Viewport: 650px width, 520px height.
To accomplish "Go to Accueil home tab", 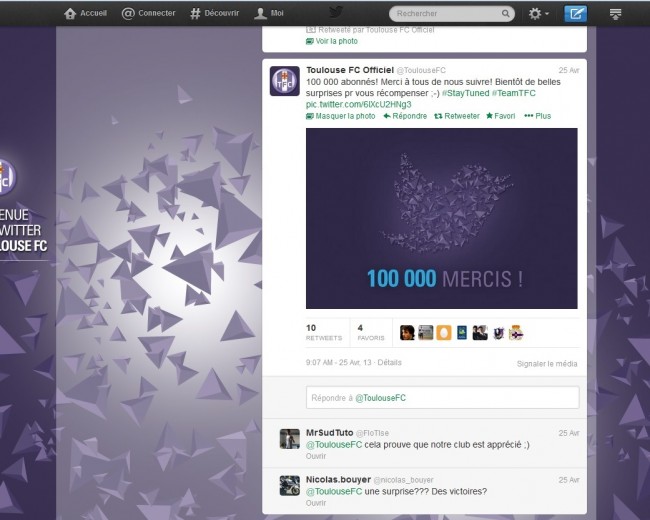I will pos(85,13).
